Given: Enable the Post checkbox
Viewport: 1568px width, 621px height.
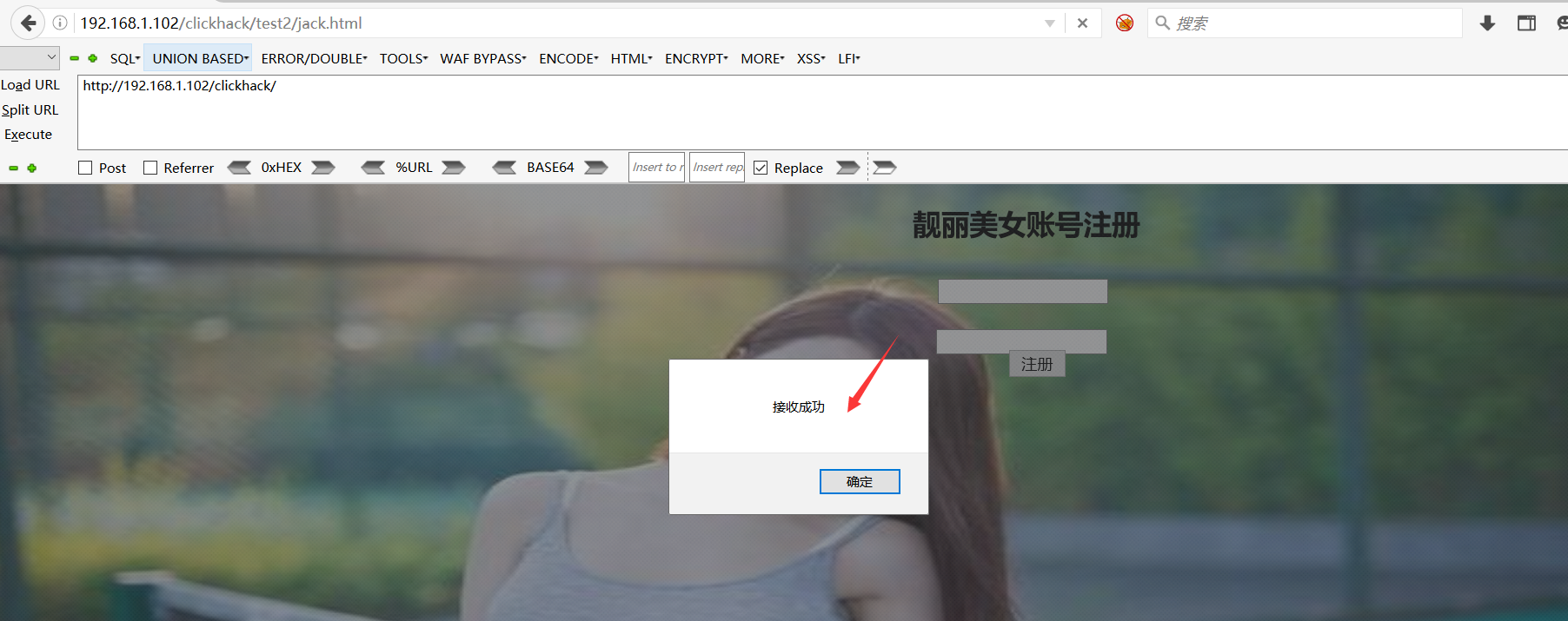Looking at the screenshot, I should pyautogui.click(x=85, y=168).
